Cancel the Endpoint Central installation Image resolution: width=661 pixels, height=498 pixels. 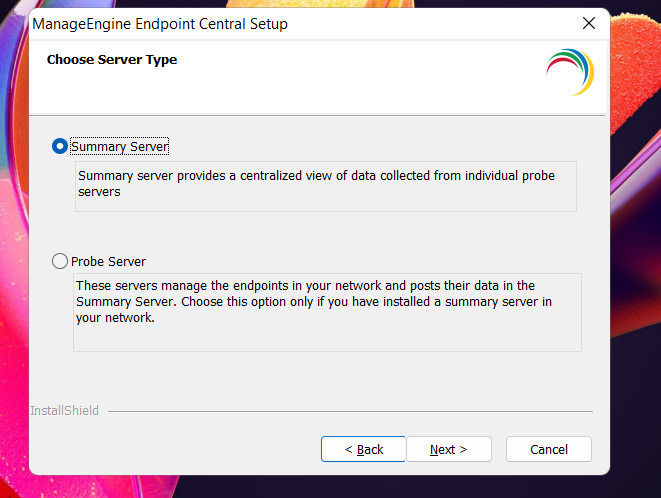548,449
